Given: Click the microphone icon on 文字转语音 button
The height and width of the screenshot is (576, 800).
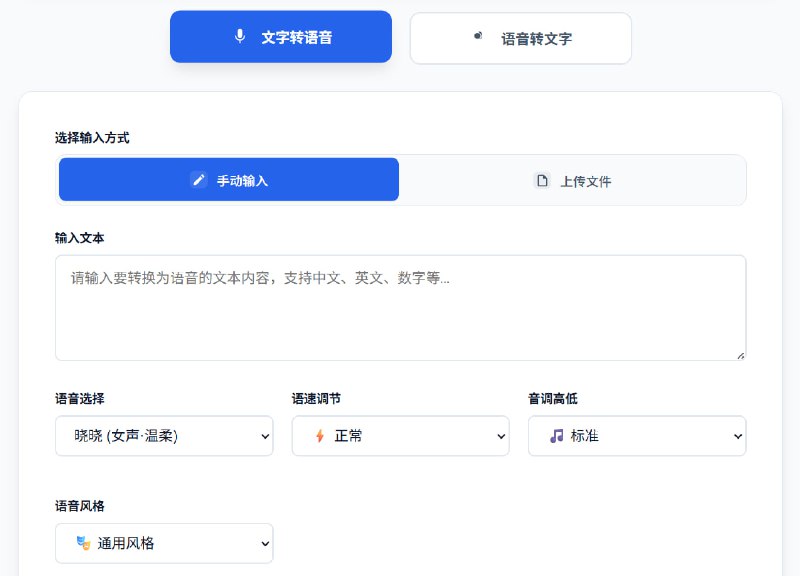Looking at the screenshot, I should pos(238,36).
